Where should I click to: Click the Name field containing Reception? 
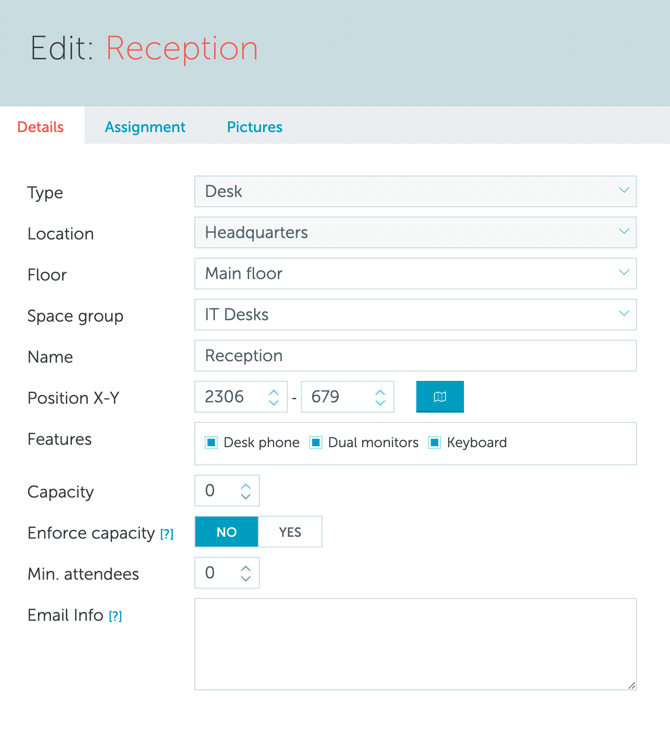[x=415, y=356]
